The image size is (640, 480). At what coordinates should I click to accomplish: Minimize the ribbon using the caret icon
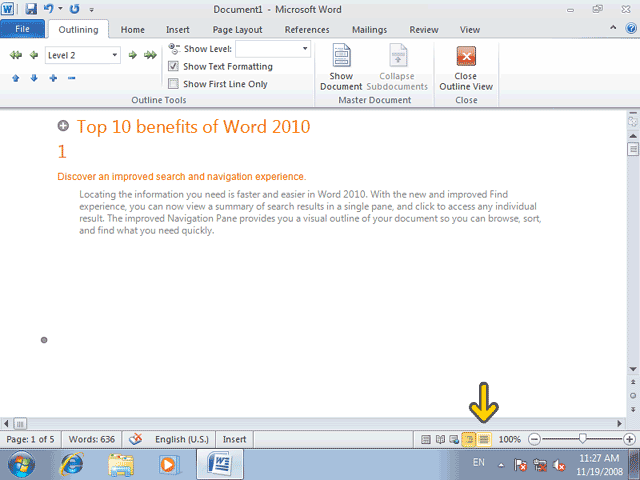tap(613, 28)
